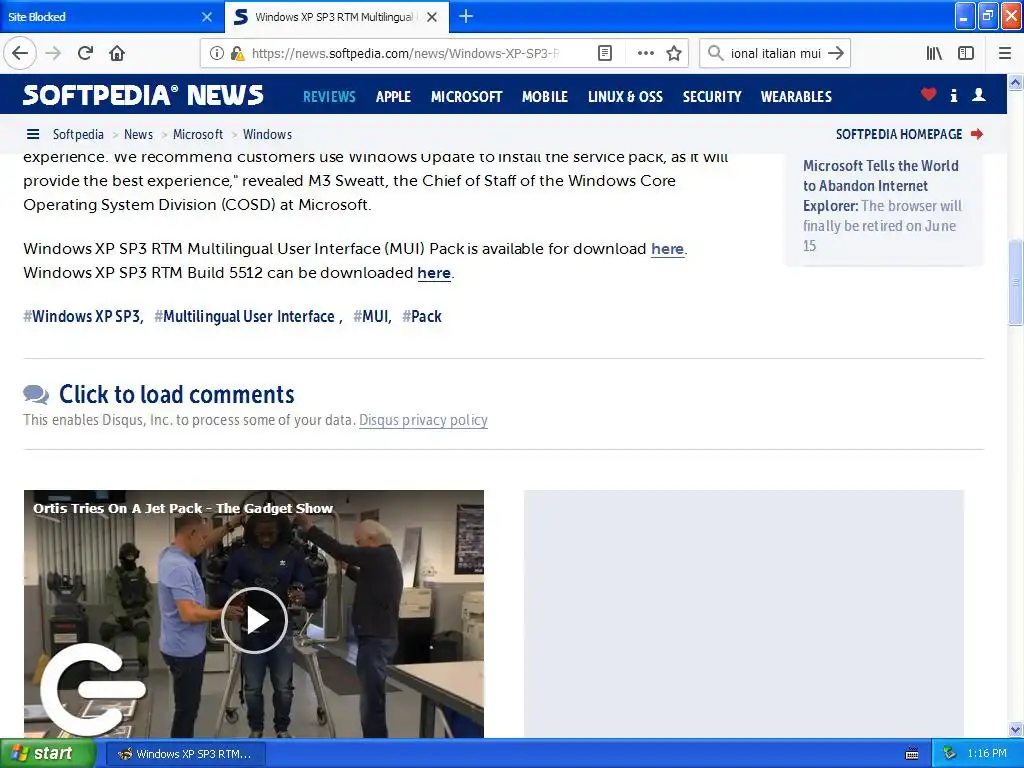Close the Site Blocked tab
The width and height of the screenshot is (1024, 768).
pos(207,17)
